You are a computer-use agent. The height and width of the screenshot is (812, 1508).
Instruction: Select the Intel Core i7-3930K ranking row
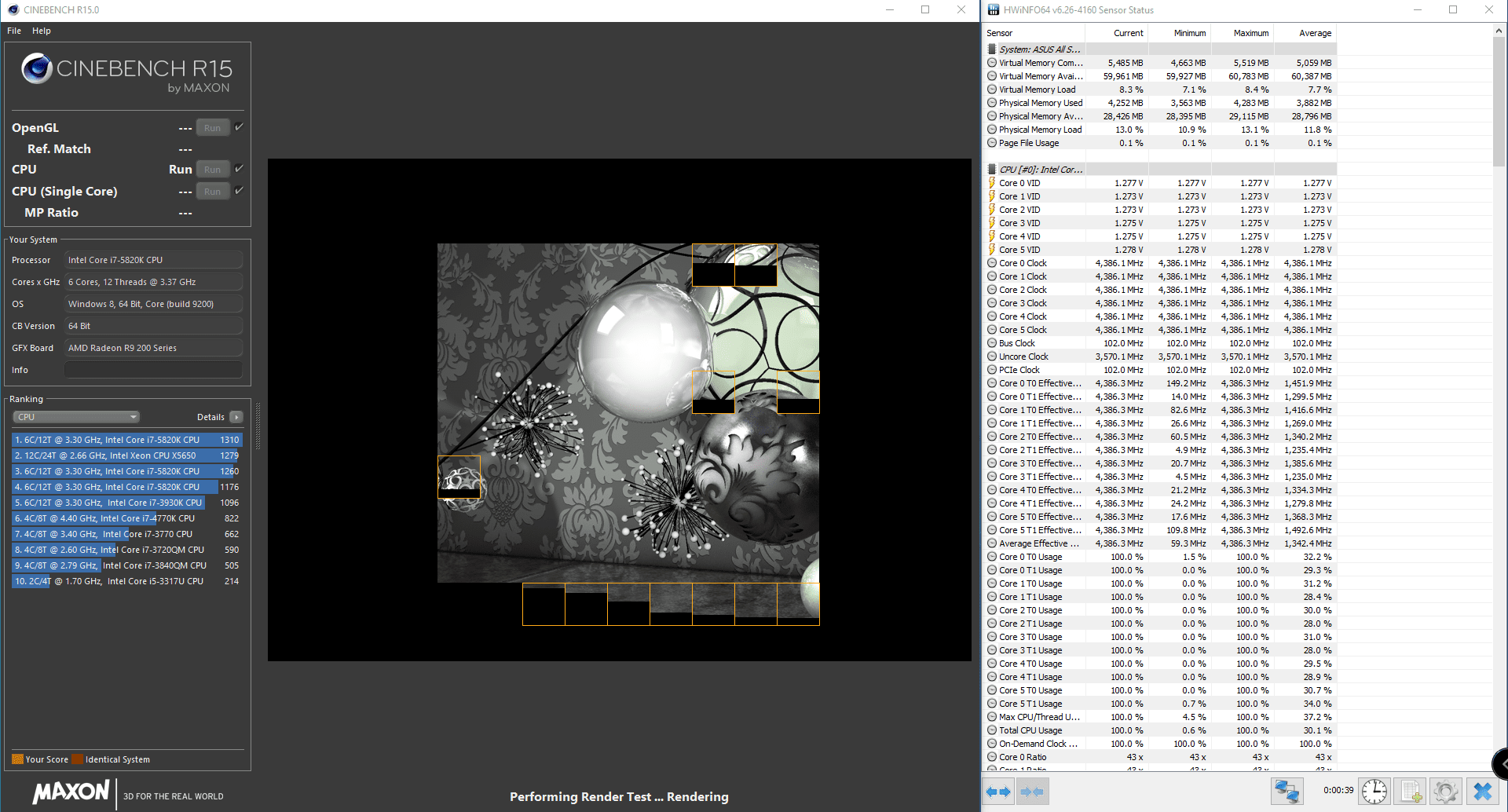pos(126,503)
